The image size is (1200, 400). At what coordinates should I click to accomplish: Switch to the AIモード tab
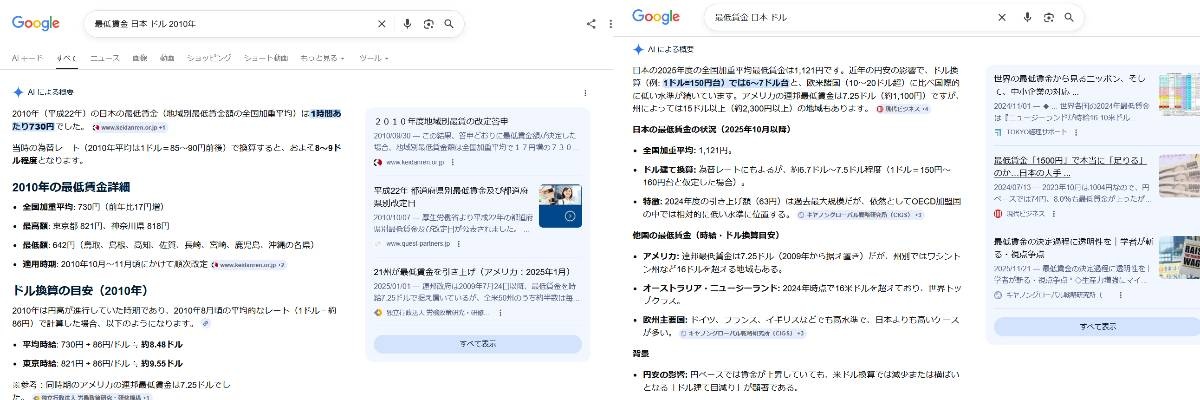point(27,58)
